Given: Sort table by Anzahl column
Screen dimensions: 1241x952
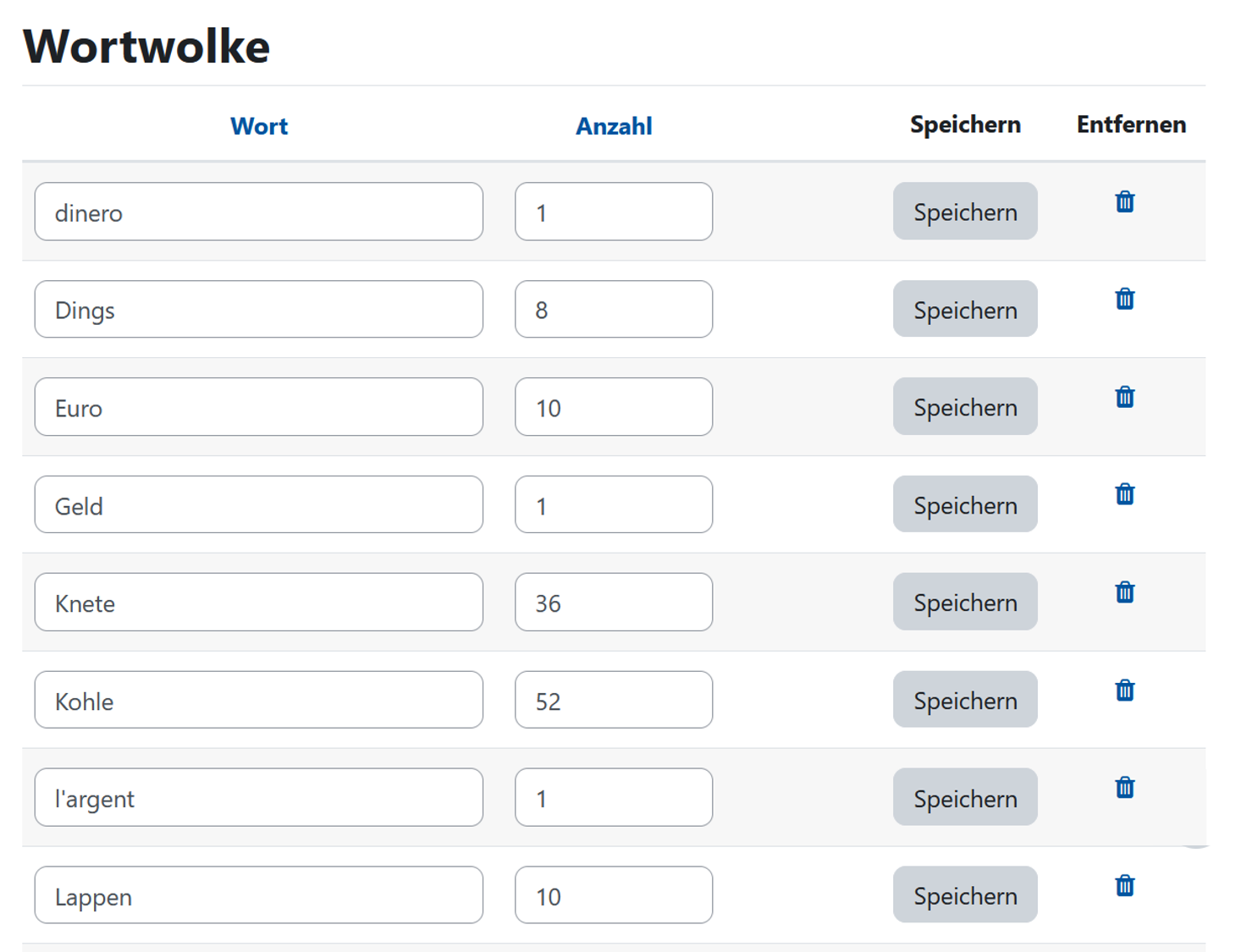Looking at the screenshot, I should [x=614, y=126].
